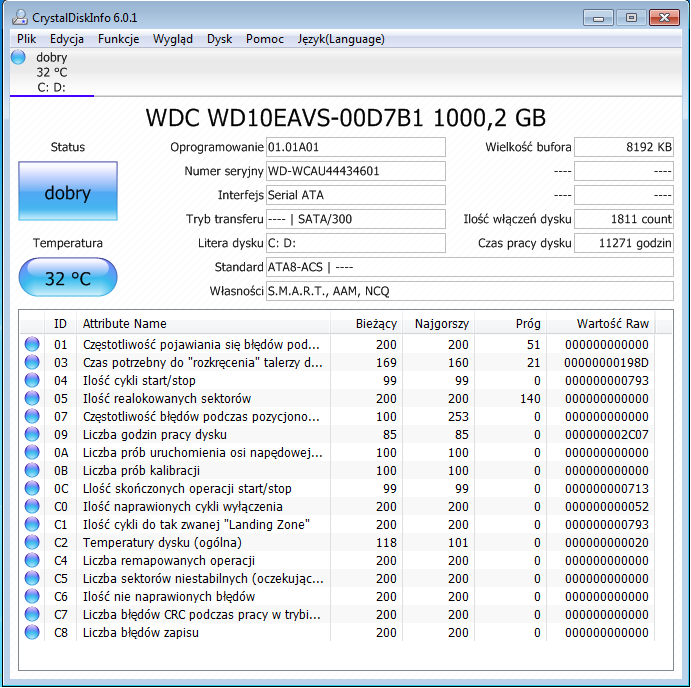Click the power-on count field 1811 count

[x=624, y=219]
